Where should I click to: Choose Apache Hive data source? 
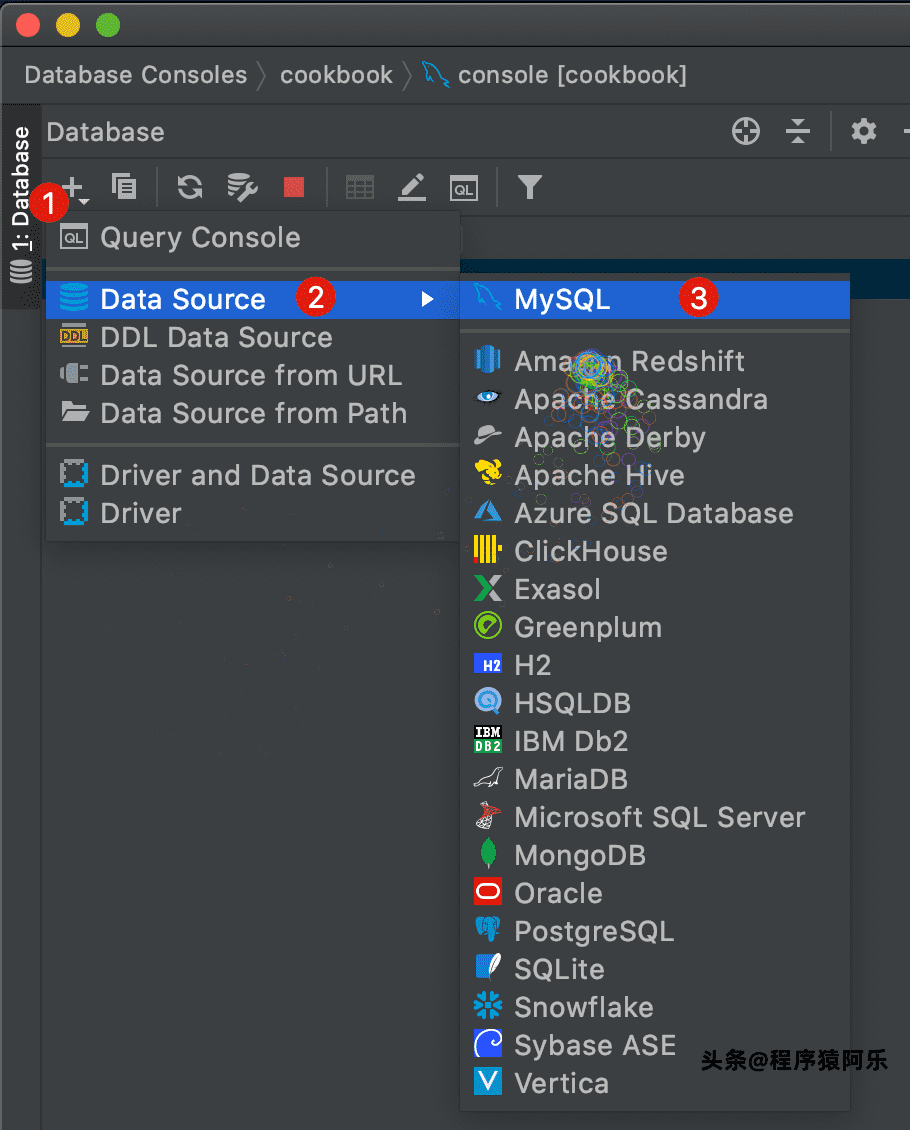tap(655, 476)
